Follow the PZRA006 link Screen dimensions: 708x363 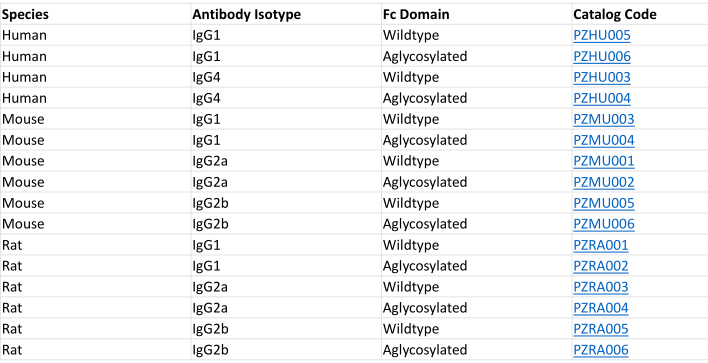pos(601,350)
